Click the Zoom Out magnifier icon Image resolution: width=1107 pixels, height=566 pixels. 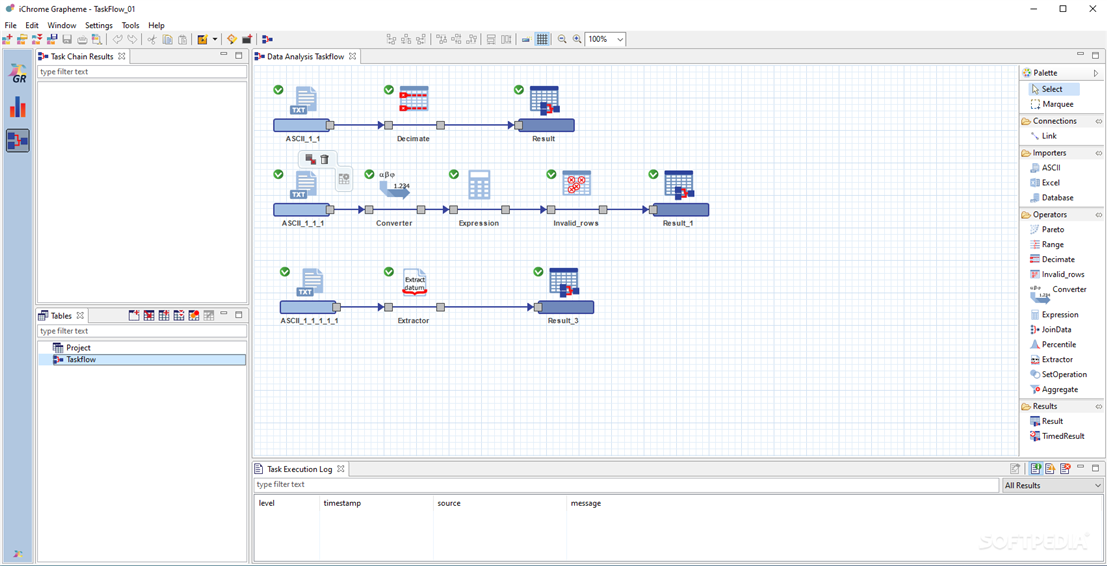click(563, 40)
